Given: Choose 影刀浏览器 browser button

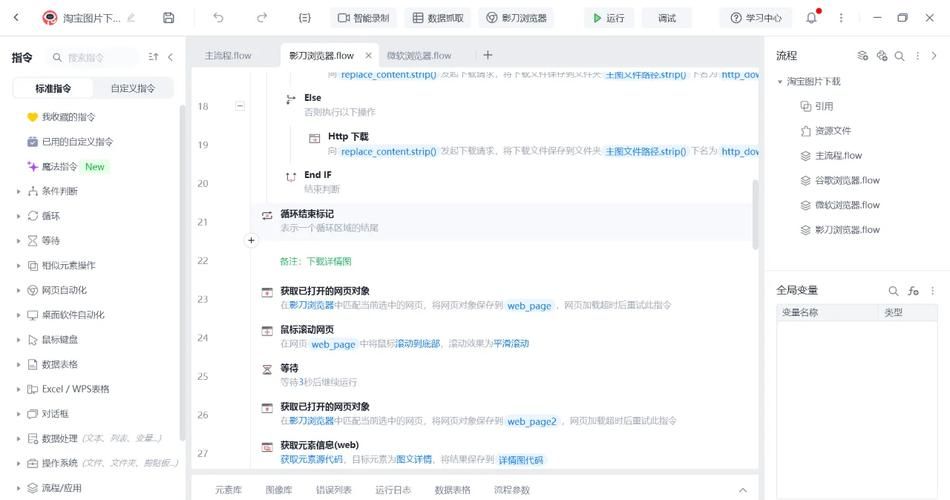Looking at the screenshot, I should (x=516, y=18).
